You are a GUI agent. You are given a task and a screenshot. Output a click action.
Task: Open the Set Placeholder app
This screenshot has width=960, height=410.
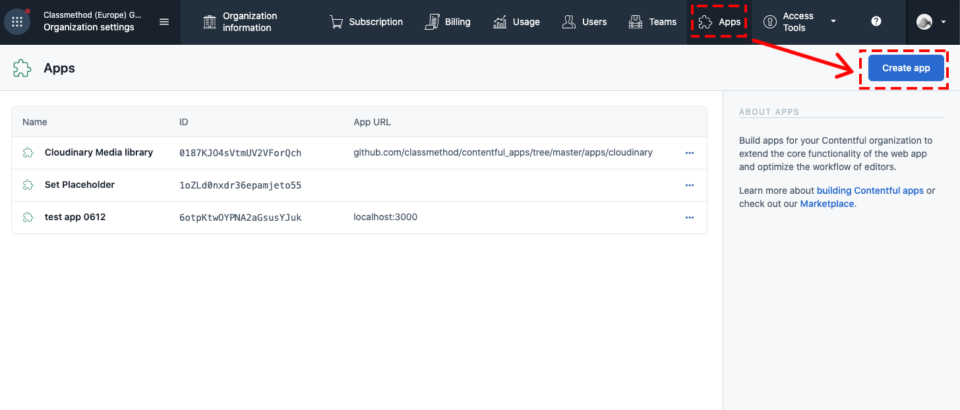[80, 184]
